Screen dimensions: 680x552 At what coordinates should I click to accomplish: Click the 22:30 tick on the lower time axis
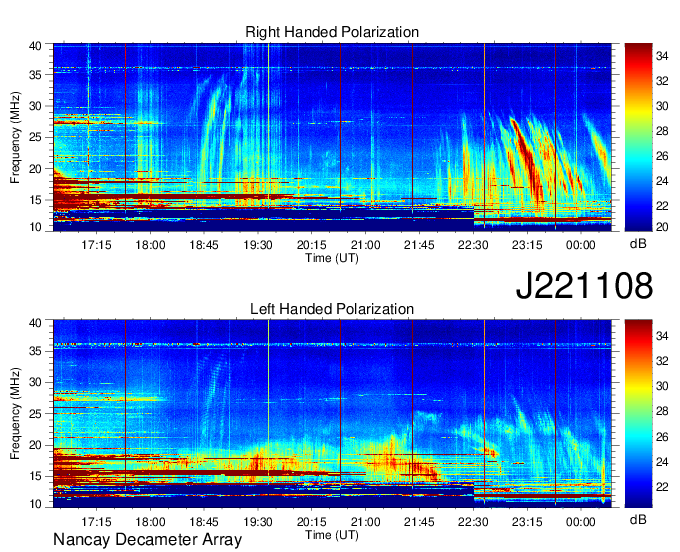click(473, 521)
